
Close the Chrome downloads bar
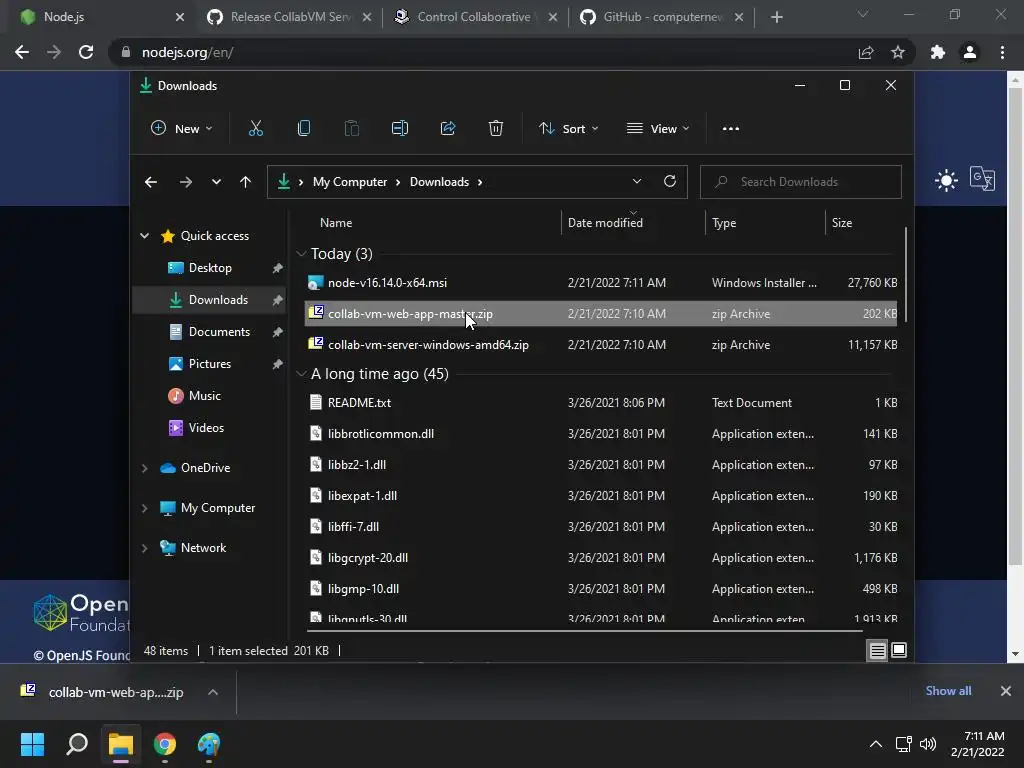[x=1006, y=691]
